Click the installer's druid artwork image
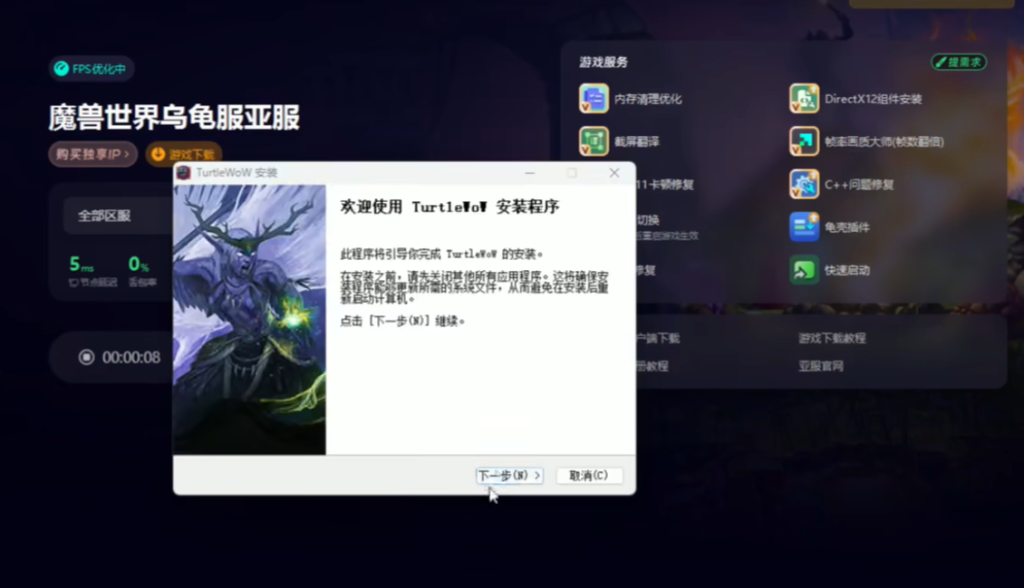 (249, 319)
